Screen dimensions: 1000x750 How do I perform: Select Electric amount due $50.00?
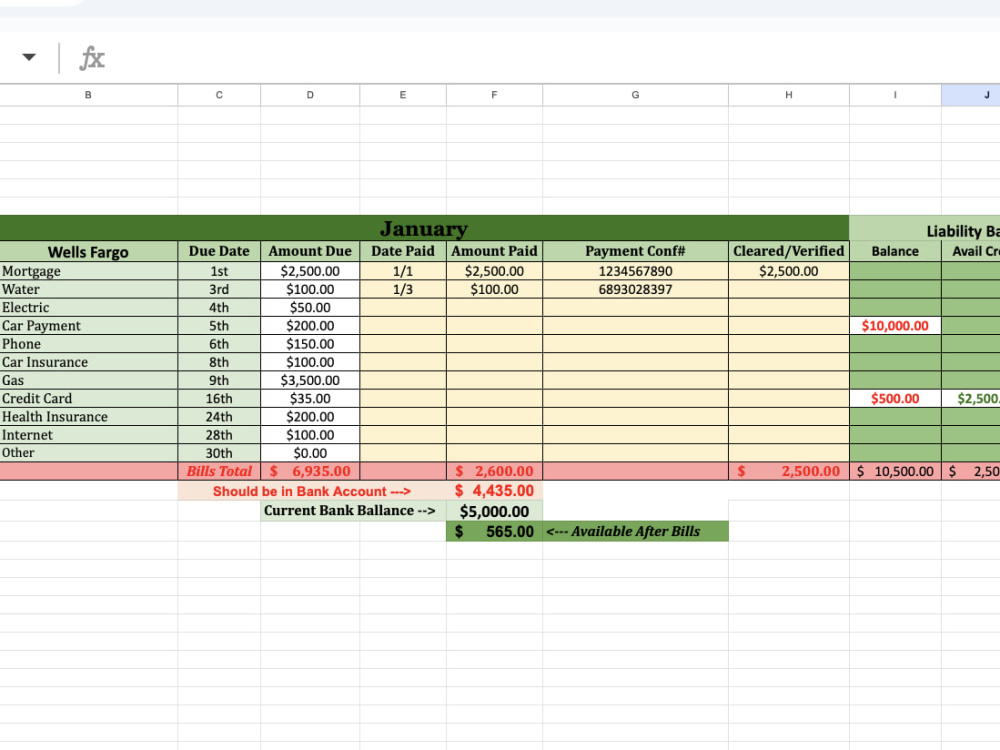click(x=310, y=307)
